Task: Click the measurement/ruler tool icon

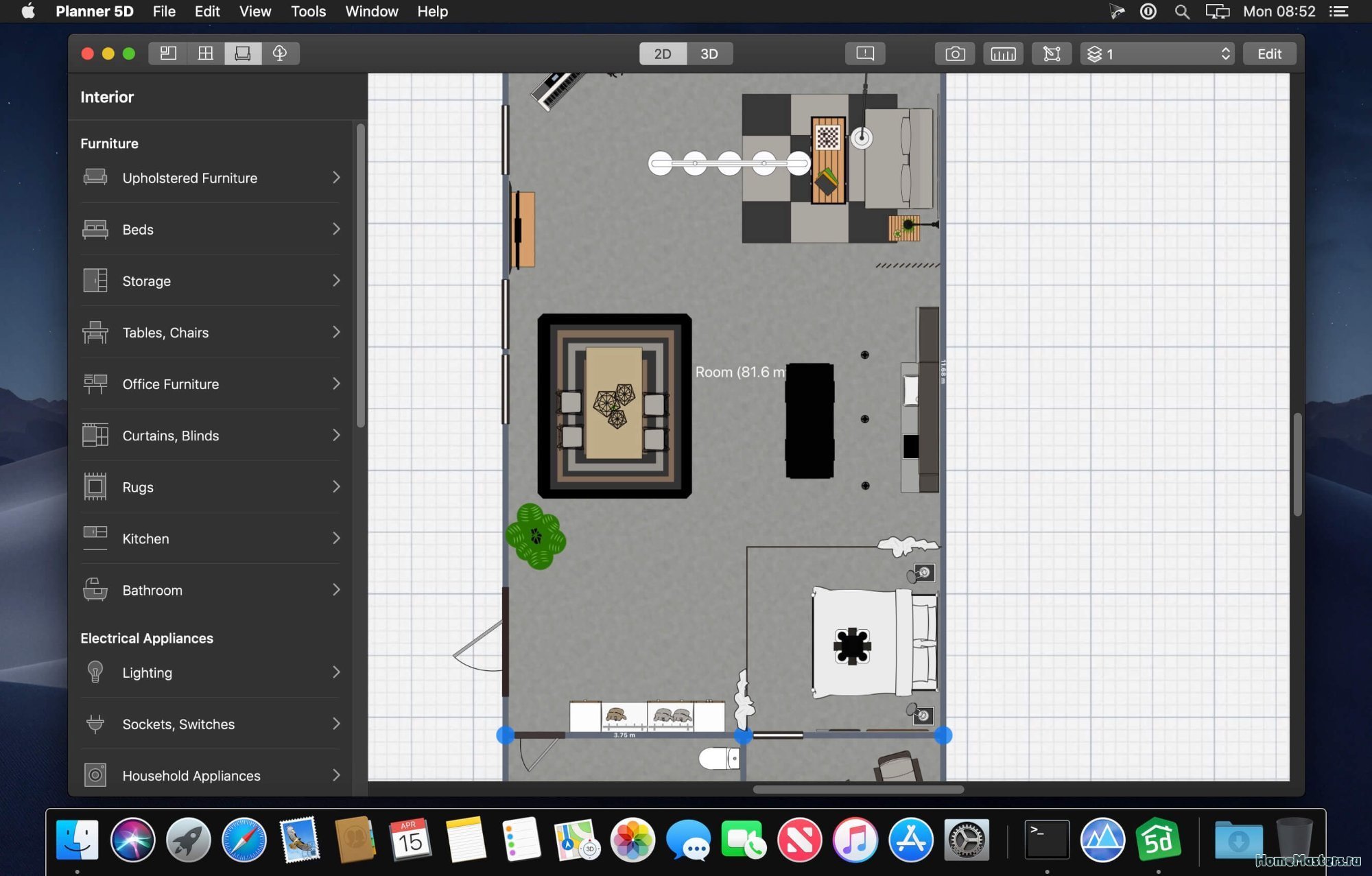Action: pos(1003,52)
